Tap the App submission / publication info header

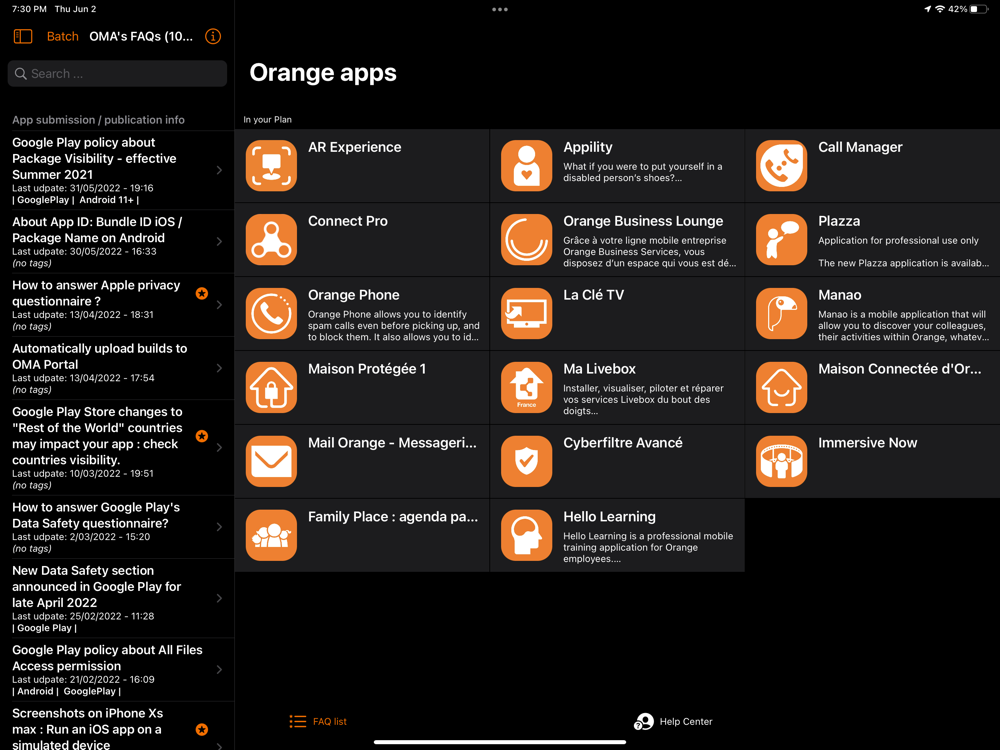tap(98, 120)
